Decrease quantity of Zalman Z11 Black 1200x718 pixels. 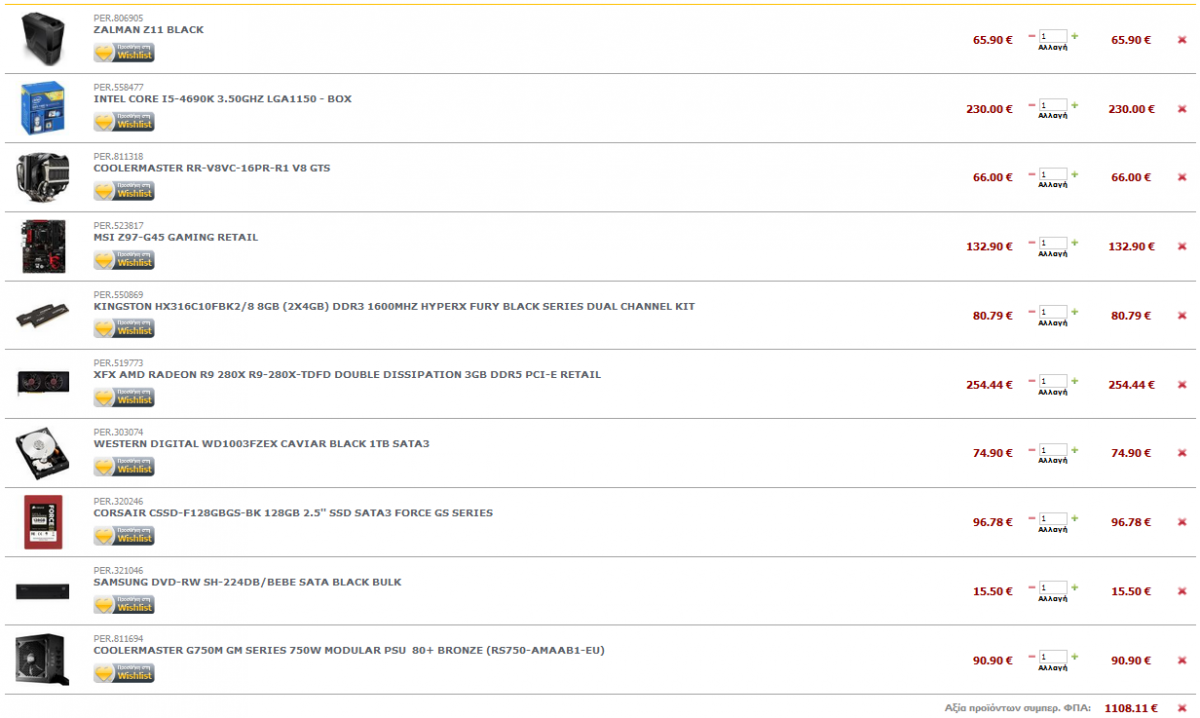coord(1032,36)
